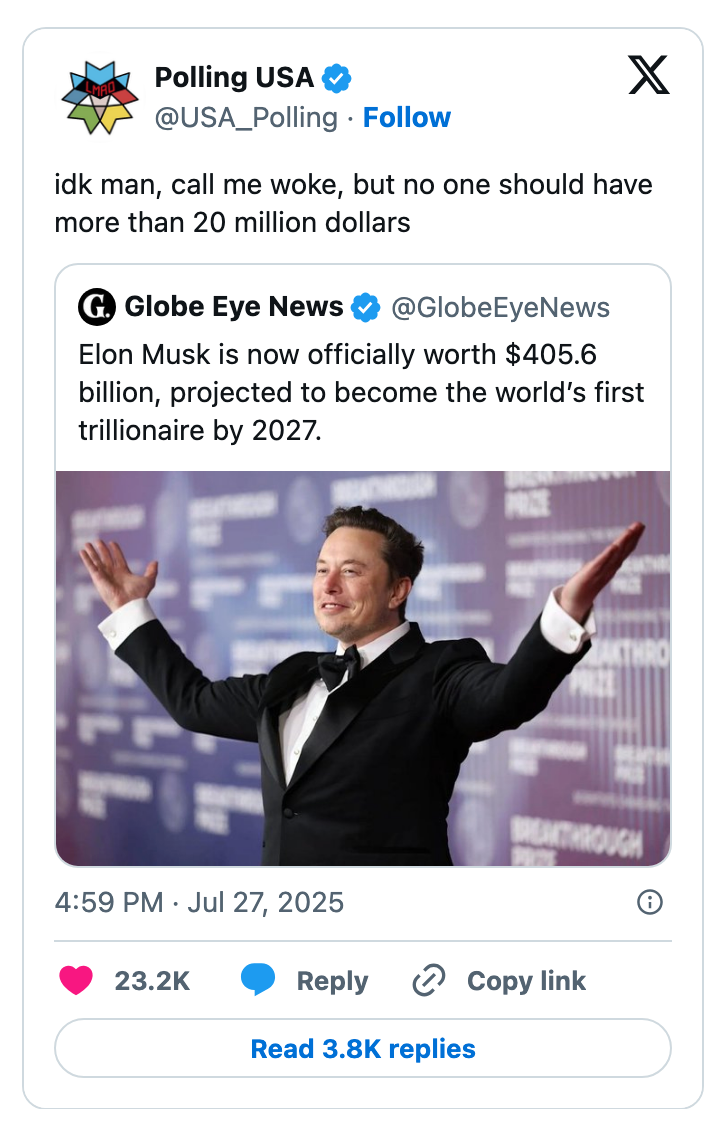
Task: Follow the @USA_Polling account
Action: 407,118
